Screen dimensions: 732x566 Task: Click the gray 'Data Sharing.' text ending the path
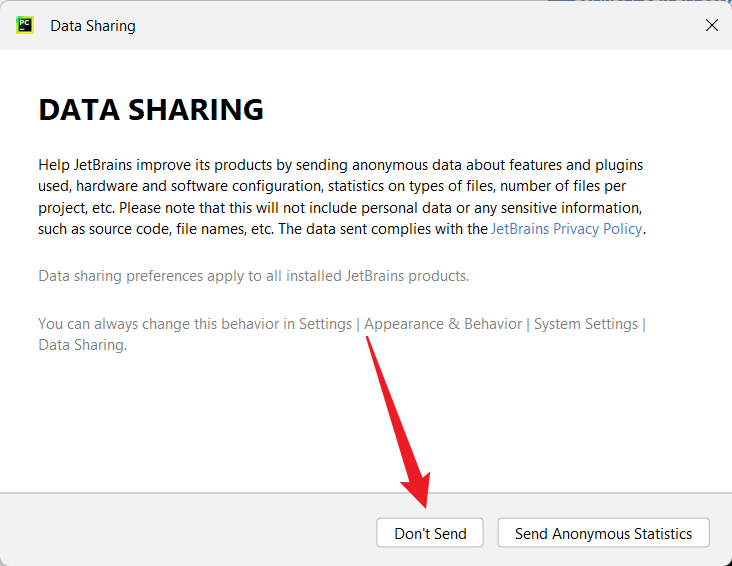coord(82,345)
